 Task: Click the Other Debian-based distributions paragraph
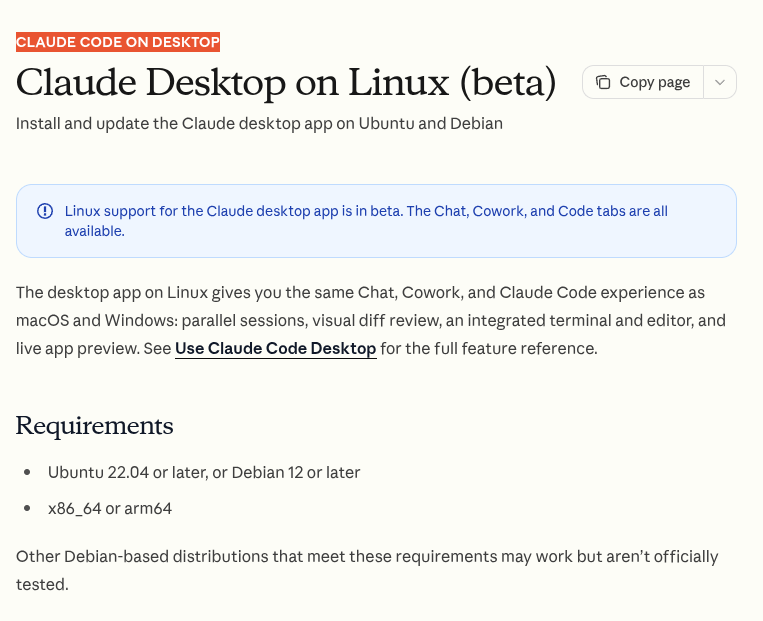click(367, 570)
